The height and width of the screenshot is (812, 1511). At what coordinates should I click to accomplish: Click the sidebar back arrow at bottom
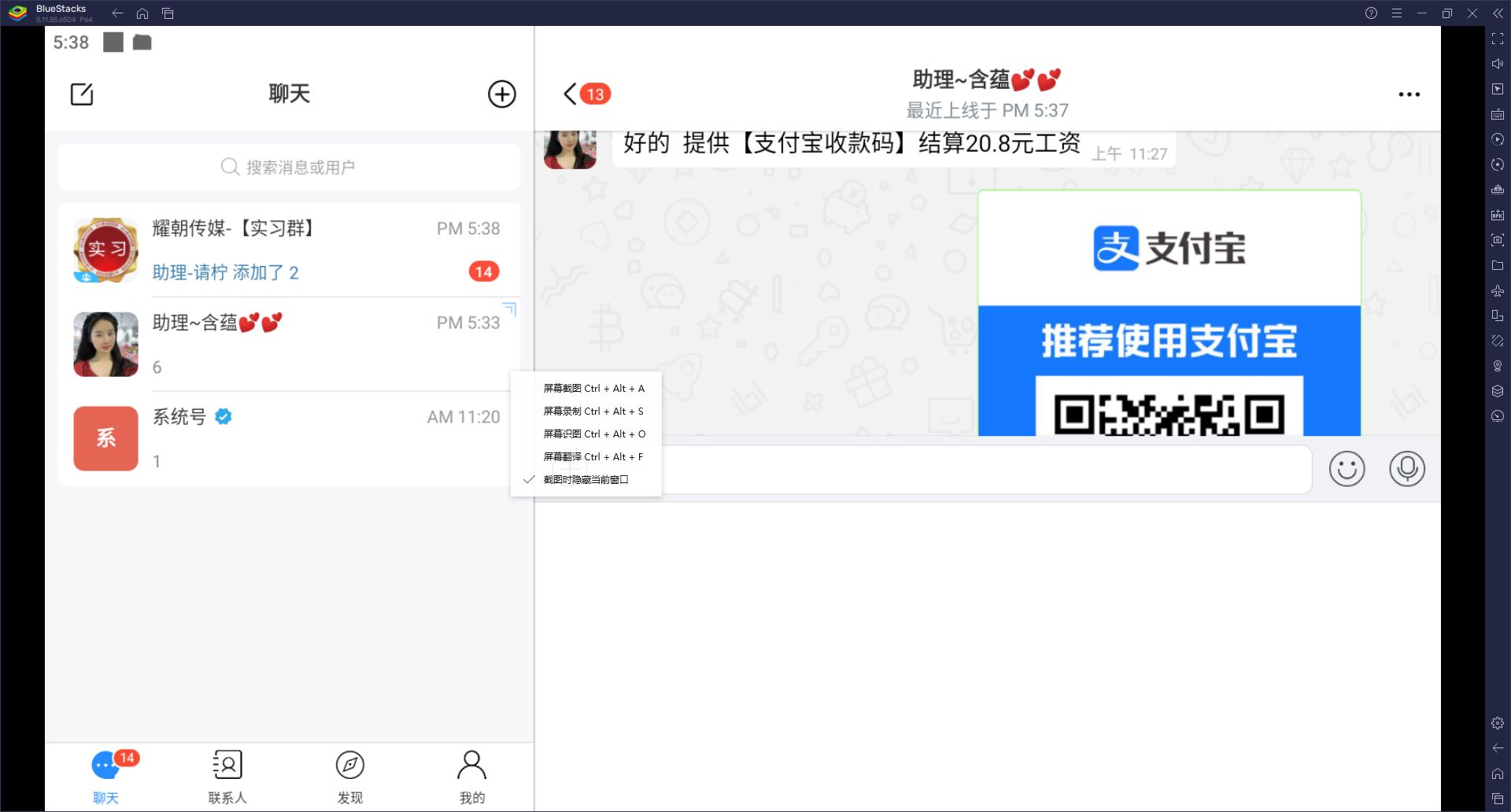pos(1498,748)
